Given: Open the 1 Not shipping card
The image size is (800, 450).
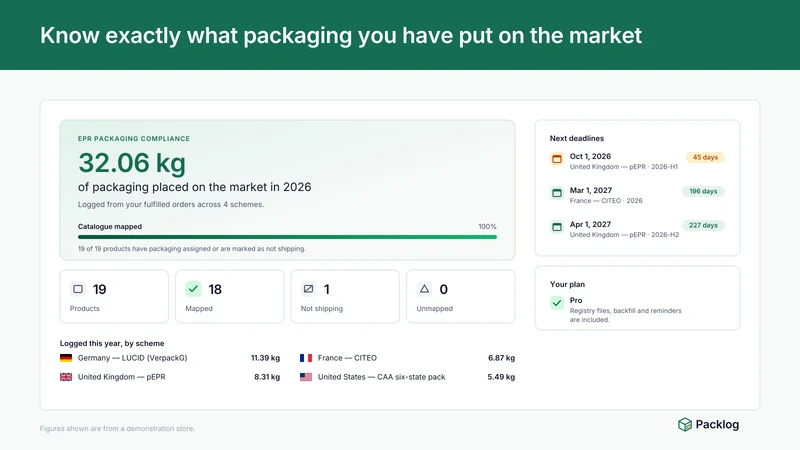Looking at the screenshot, I should 345,296.
